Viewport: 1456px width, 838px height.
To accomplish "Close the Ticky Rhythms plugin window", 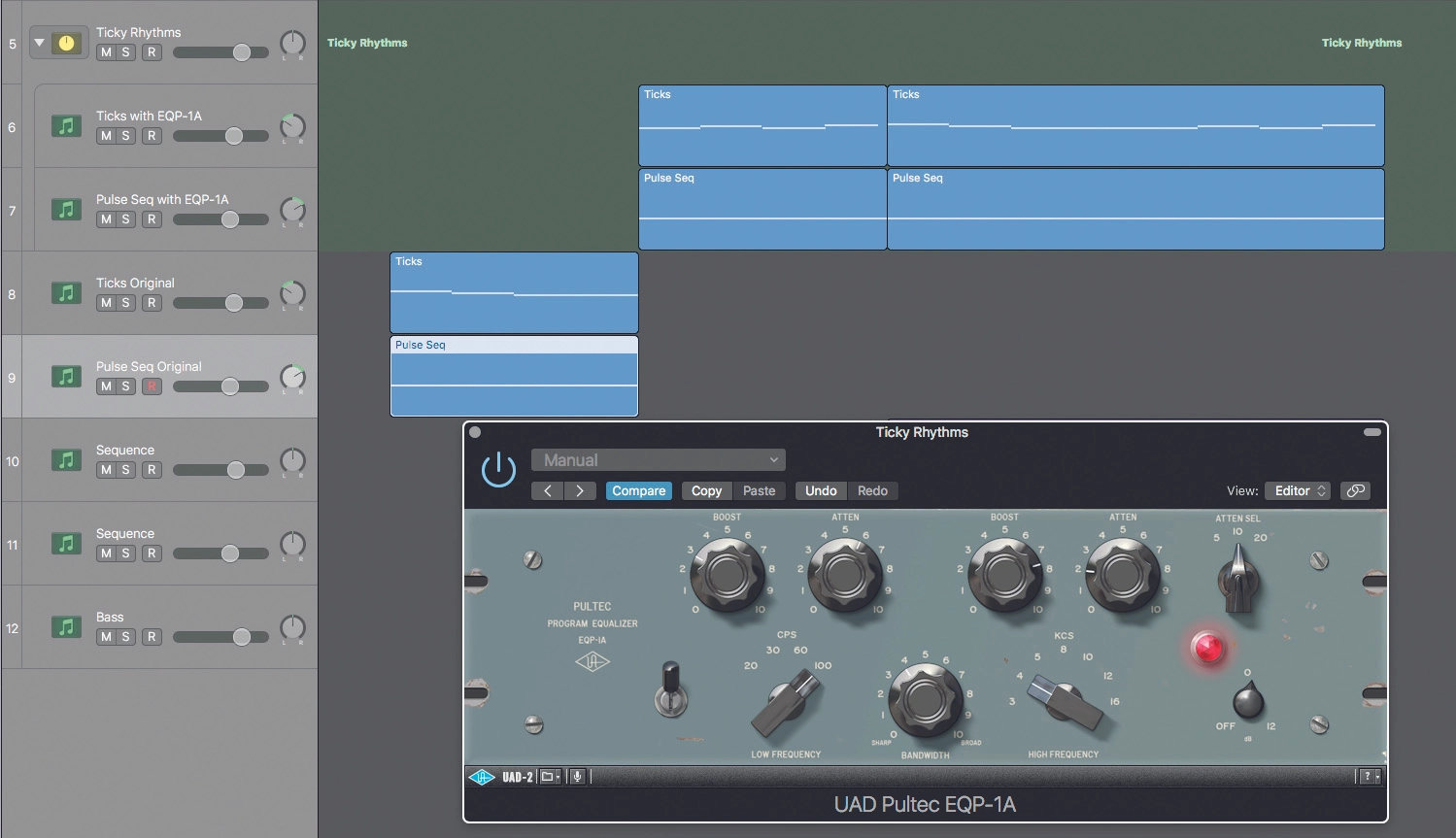I will (475, 432).
